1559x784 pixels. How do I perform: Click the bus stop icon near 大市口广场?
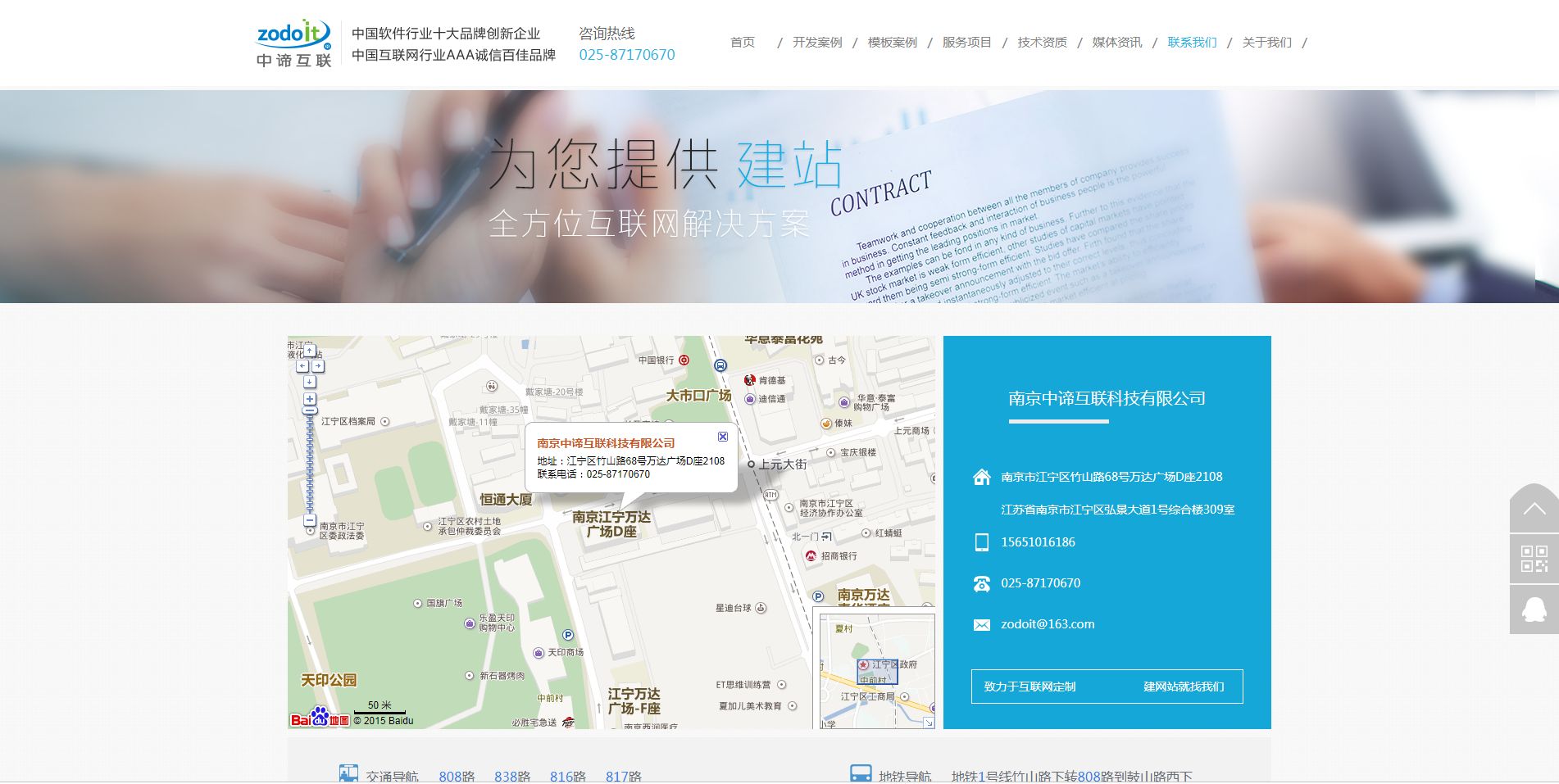point(720,365)
